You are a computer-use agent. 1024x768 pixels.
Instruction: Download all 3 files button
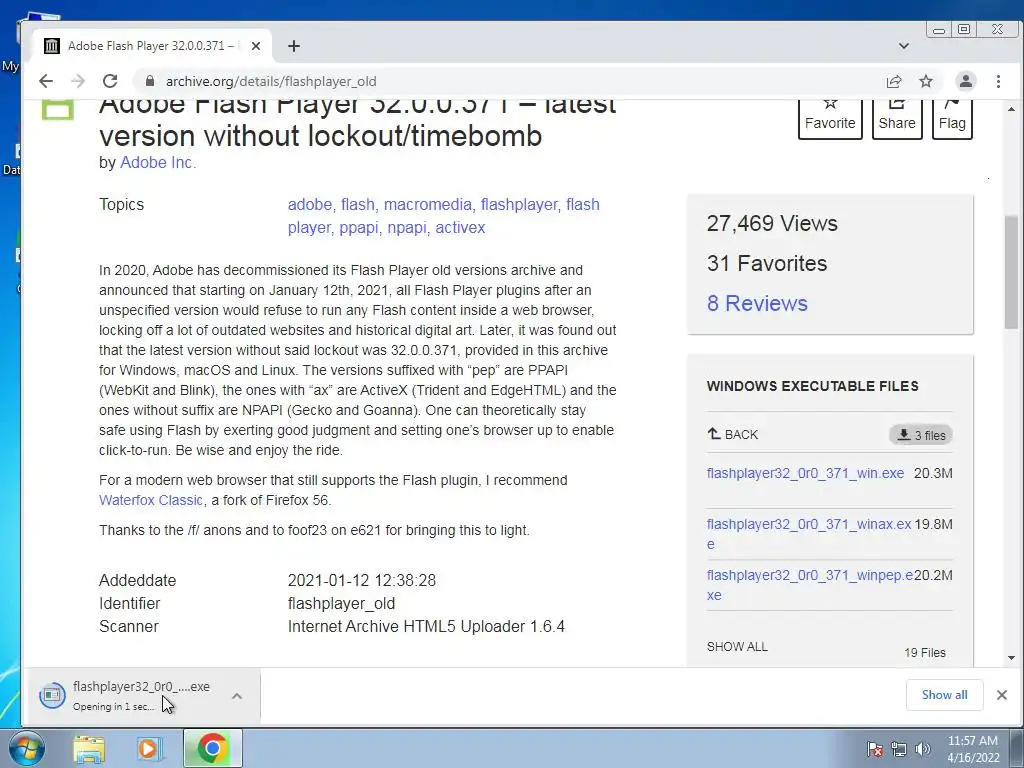tap(921, 435)
